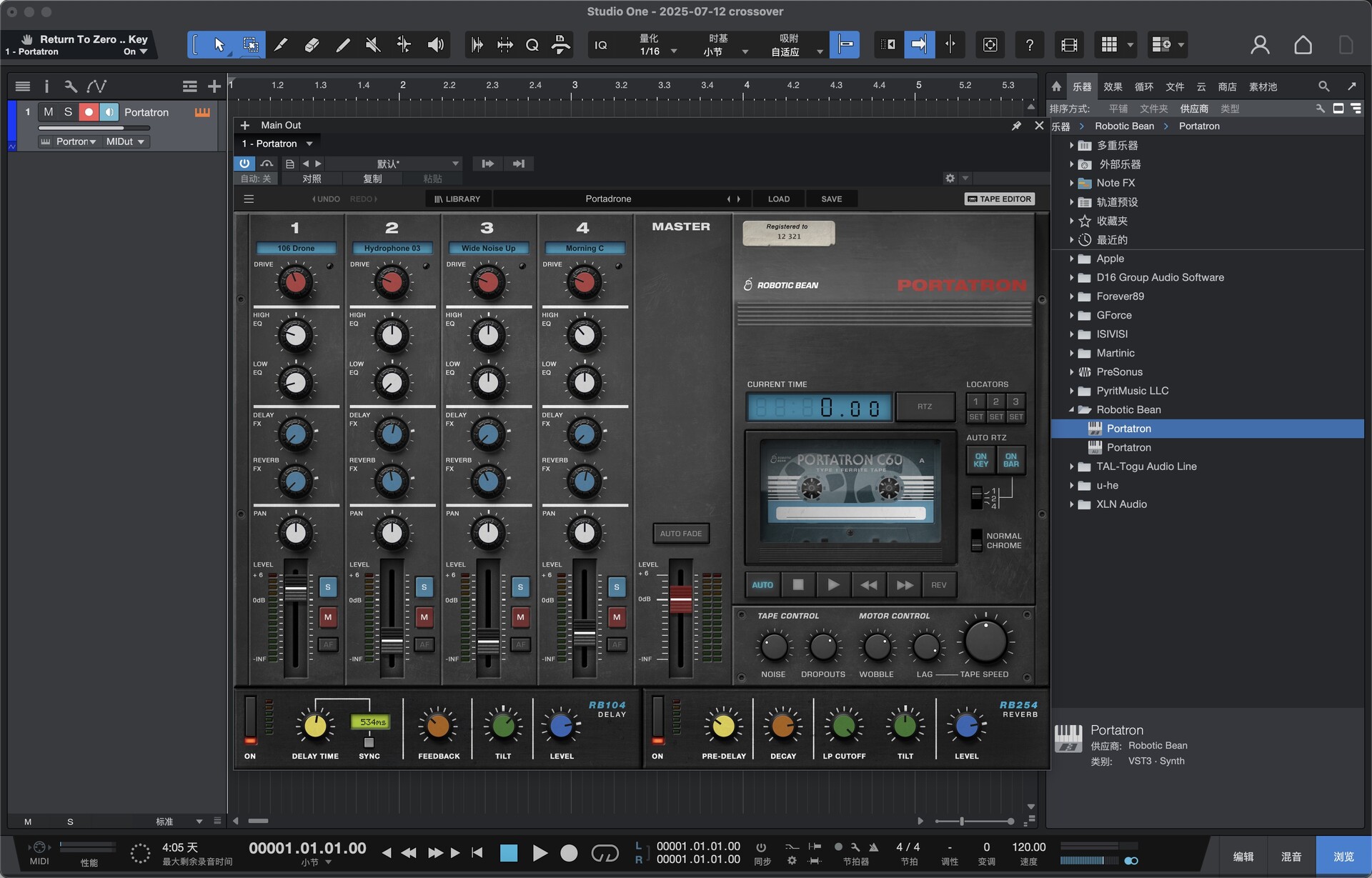Open the browser home icon

tap(1056, 86)
